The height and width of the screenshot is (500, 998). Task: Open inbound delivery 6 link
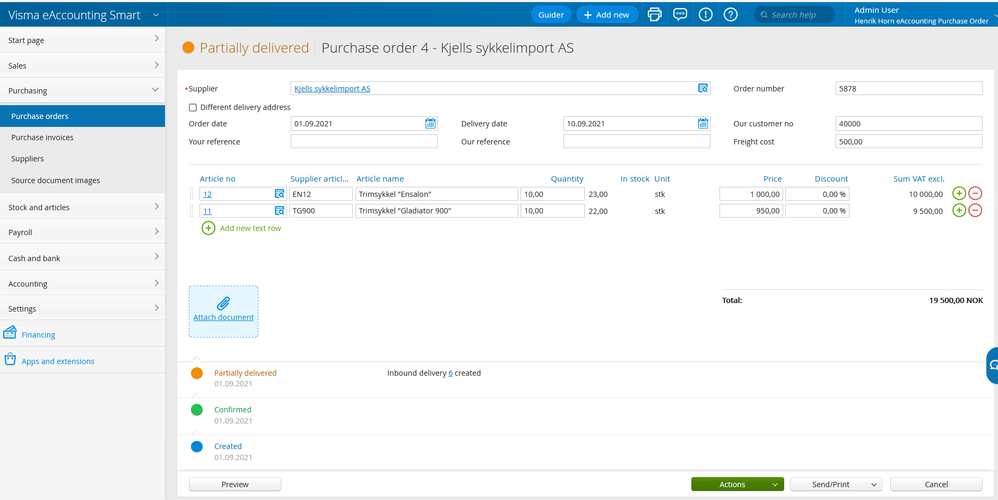pyautogui.click(x=451, y=373)
